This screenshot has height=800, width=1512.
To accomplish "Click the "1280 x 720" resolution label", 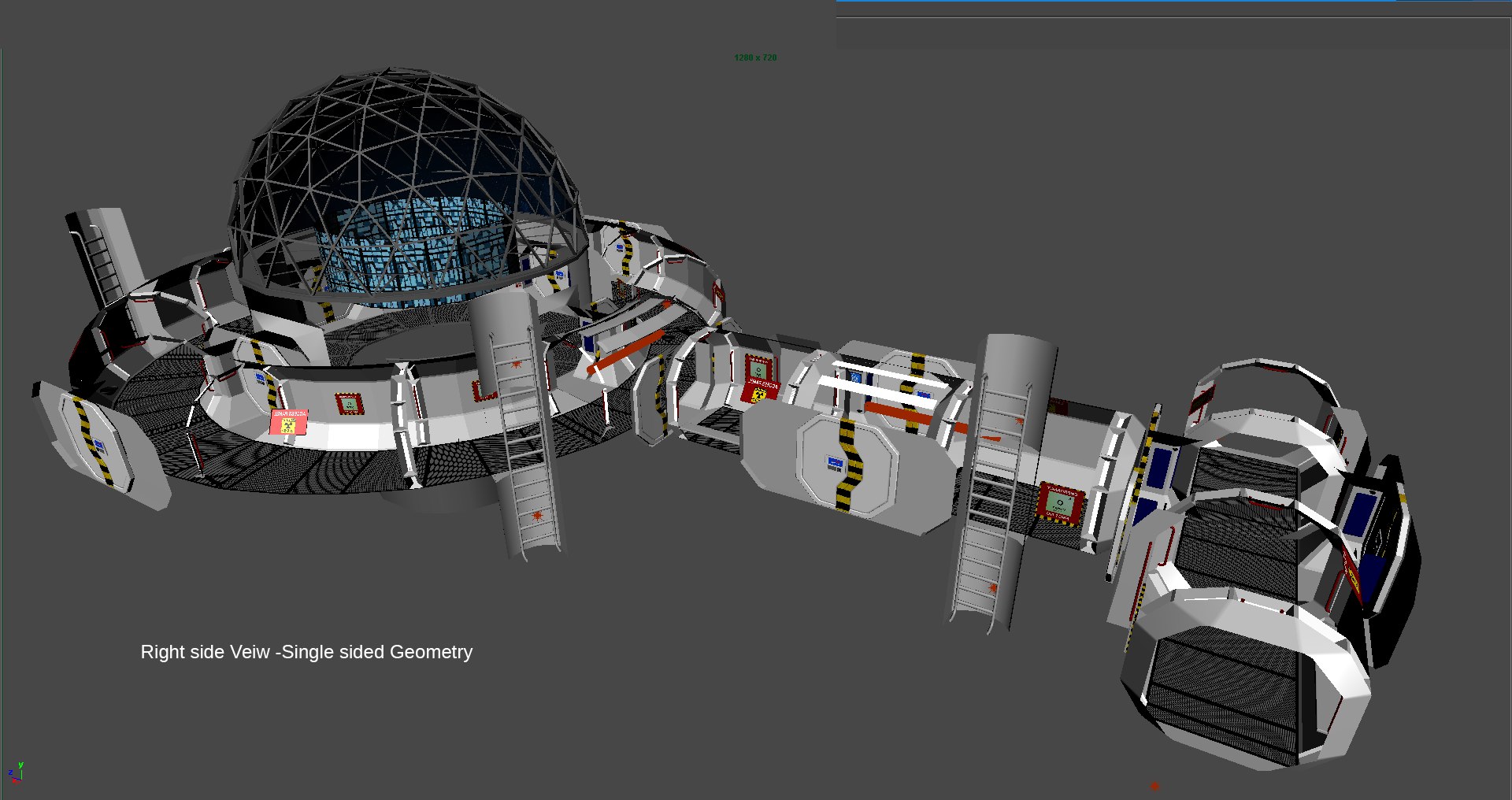I will 755,57.
